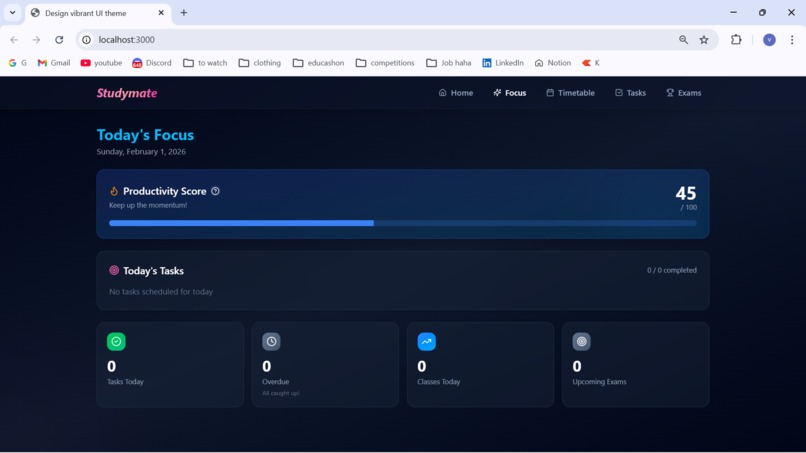
Task: Open the Exams page
Action: [x=684, y=93]
